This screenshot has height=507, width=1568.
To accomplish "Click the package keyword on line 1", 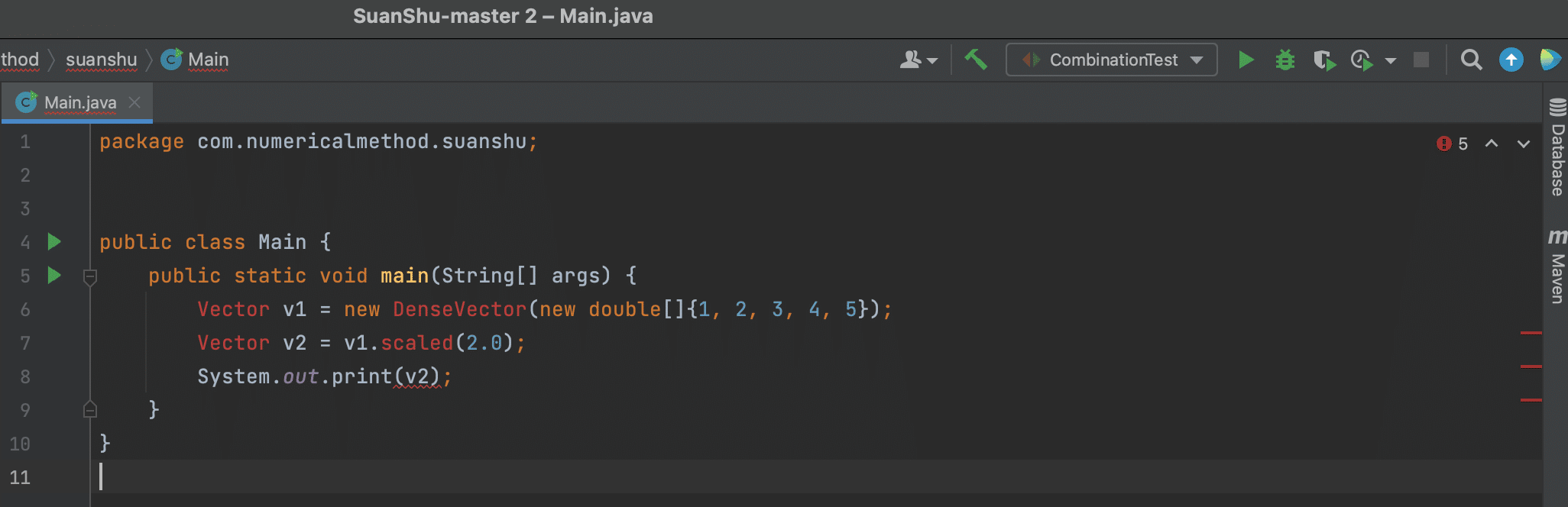I will click(141, 142).
